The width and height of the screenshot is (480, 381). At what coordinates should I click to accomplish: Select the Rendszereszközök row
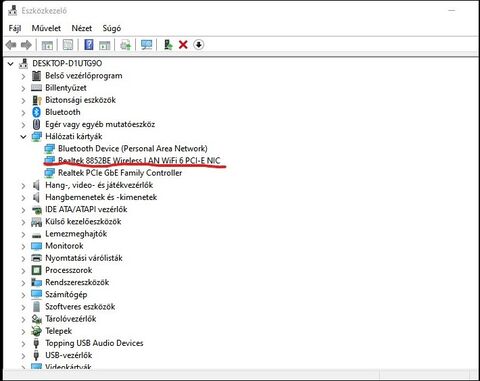[x=77, y=282]
